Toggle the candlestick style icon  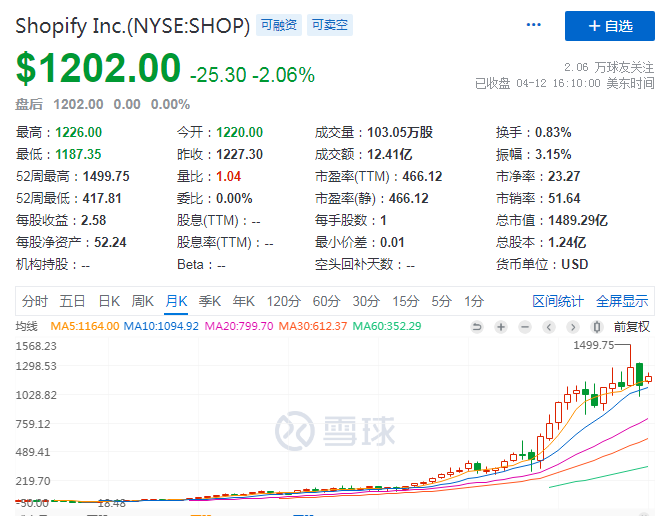click(x=596, y=326)
